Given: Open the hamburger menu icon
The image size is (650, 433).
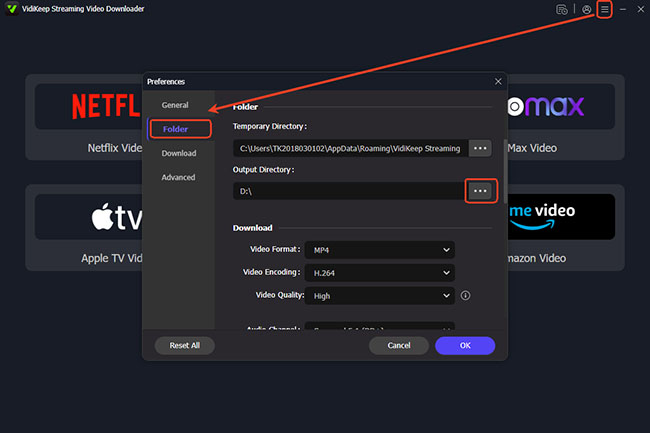Looking at the screenshot, I should pos(604,9).
